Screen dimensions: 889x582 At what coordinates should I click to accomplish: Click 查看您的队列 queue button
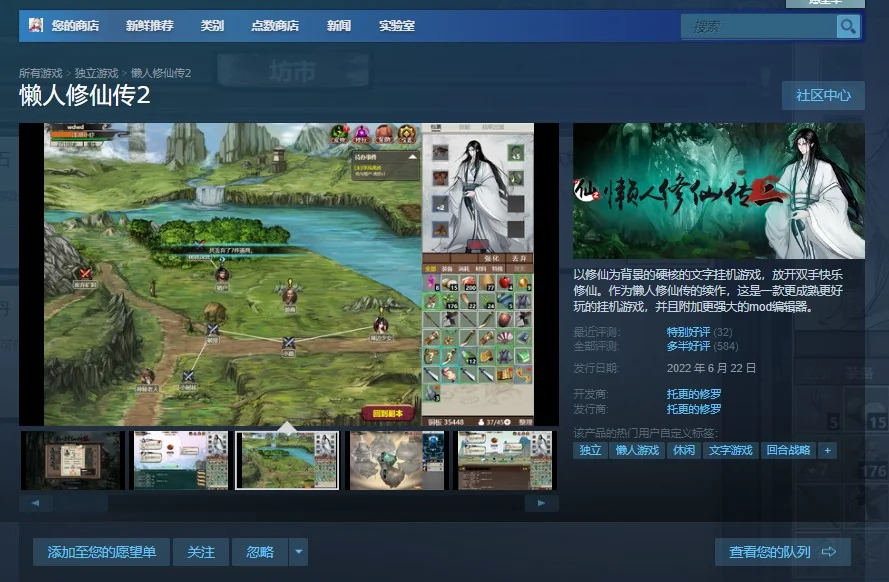tap(782, 552)
